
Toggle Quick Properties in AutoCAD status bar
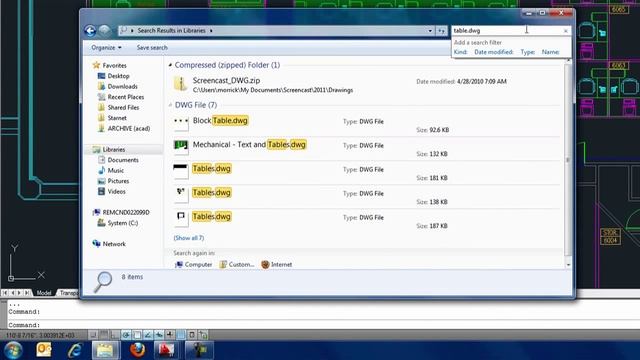pos(192,335)
